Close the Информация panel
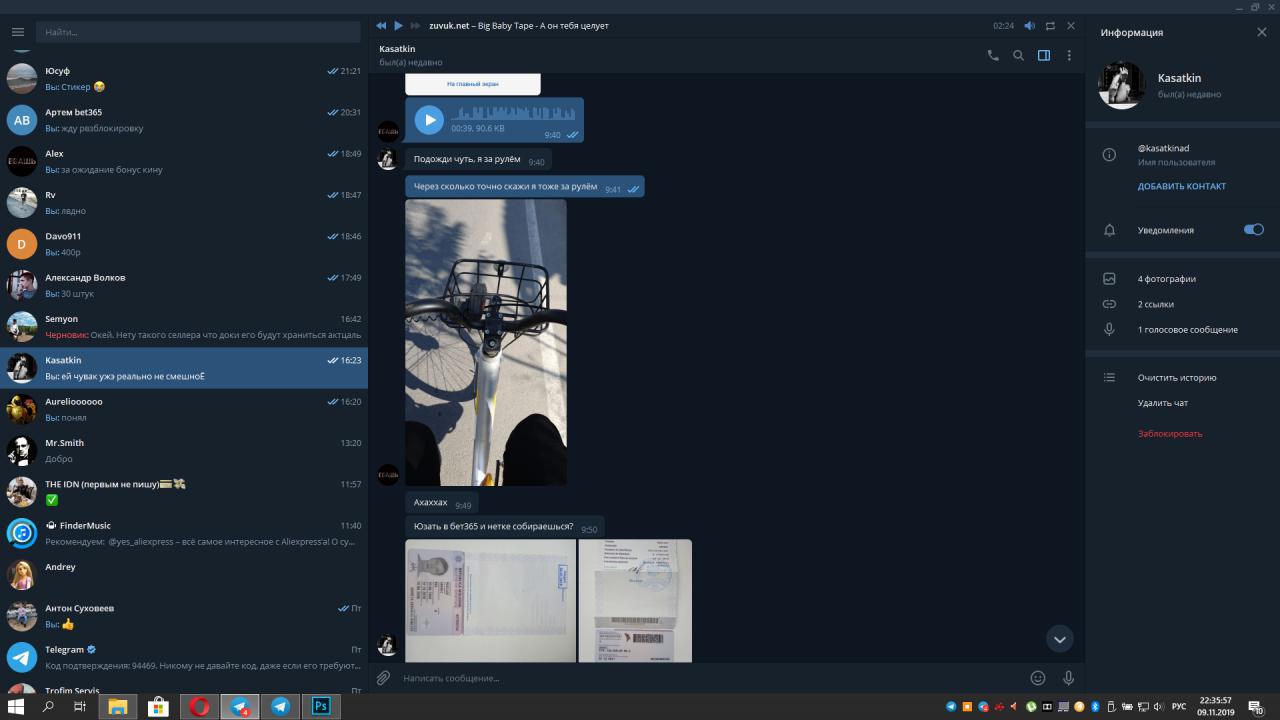This screenshot has width=1280, height=720. pos(1262,32)
